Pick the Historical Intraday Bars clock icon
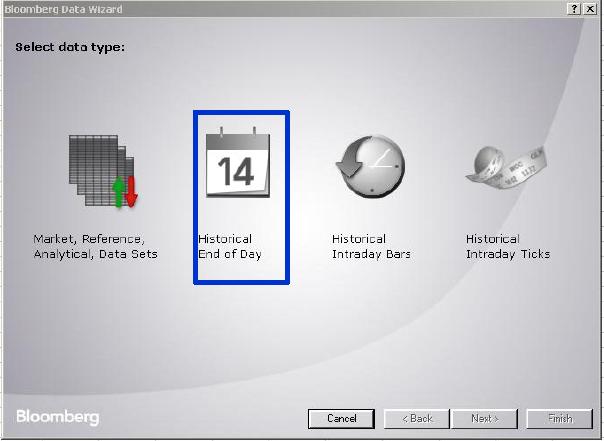 371,166
